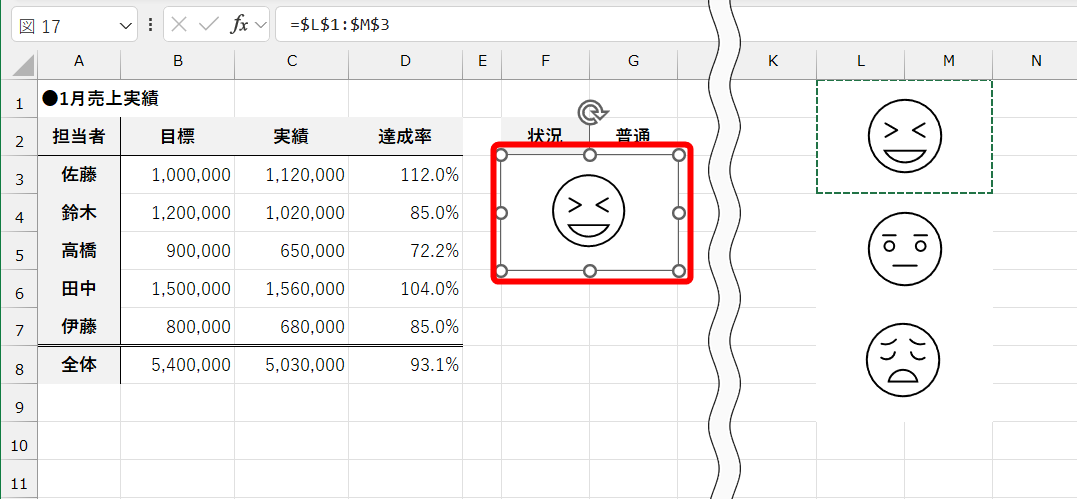Click the total 5,400,000 cell
1077x499 pixels.
pyautogui.click(x=177, y=365)
